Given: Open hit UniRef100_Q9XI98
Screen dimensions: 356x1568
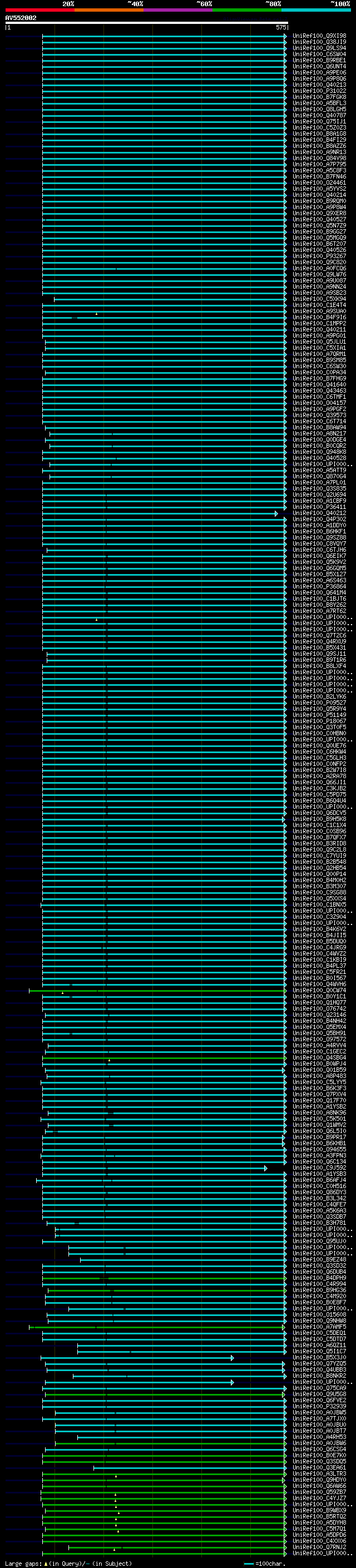Looking at the screenshot, I should tap(319, 36).
